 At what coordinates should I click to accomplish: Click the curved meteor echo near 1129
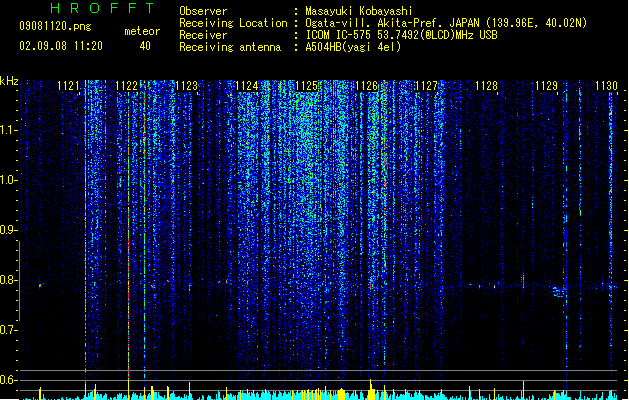(558, 291)
